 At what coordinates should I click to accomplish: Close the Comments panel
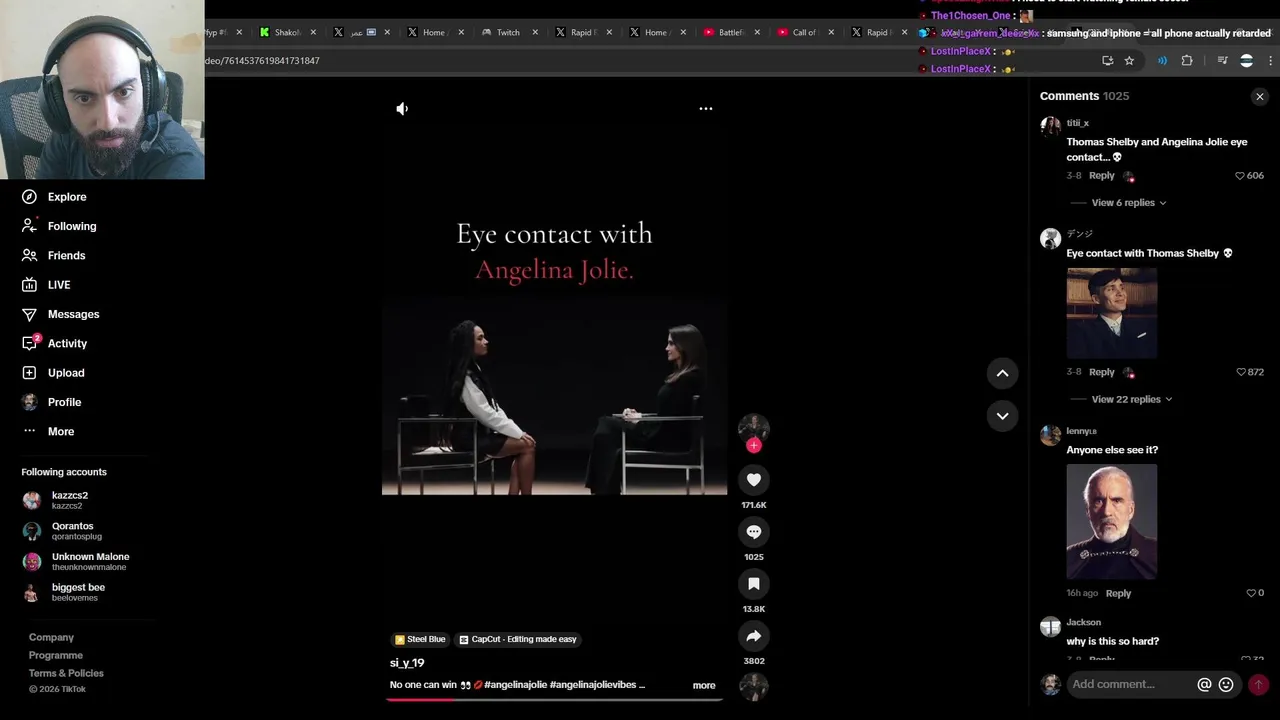point(1260,97)
